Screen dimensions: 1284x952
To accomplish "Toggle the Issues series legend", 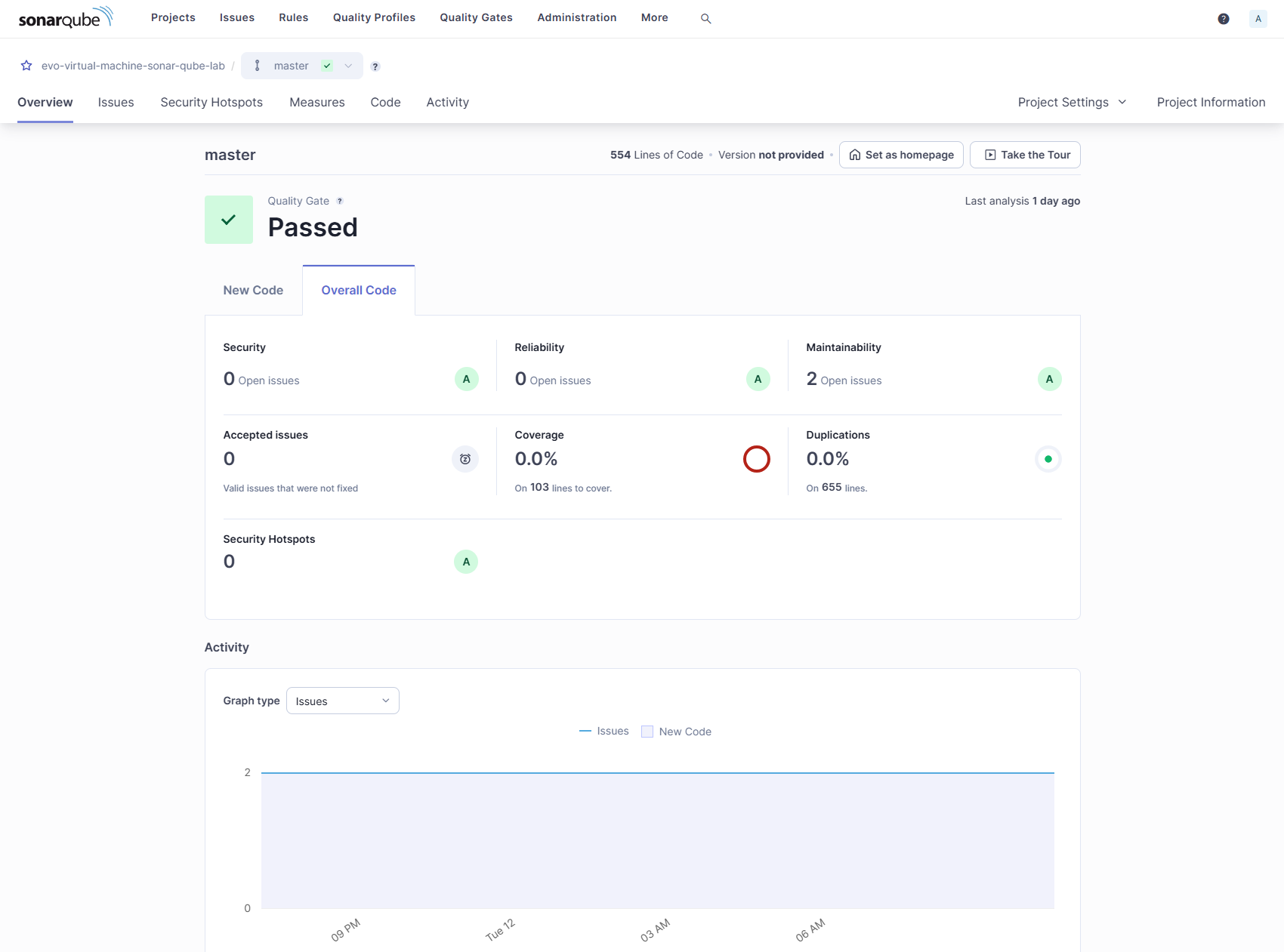I will 603,731.
